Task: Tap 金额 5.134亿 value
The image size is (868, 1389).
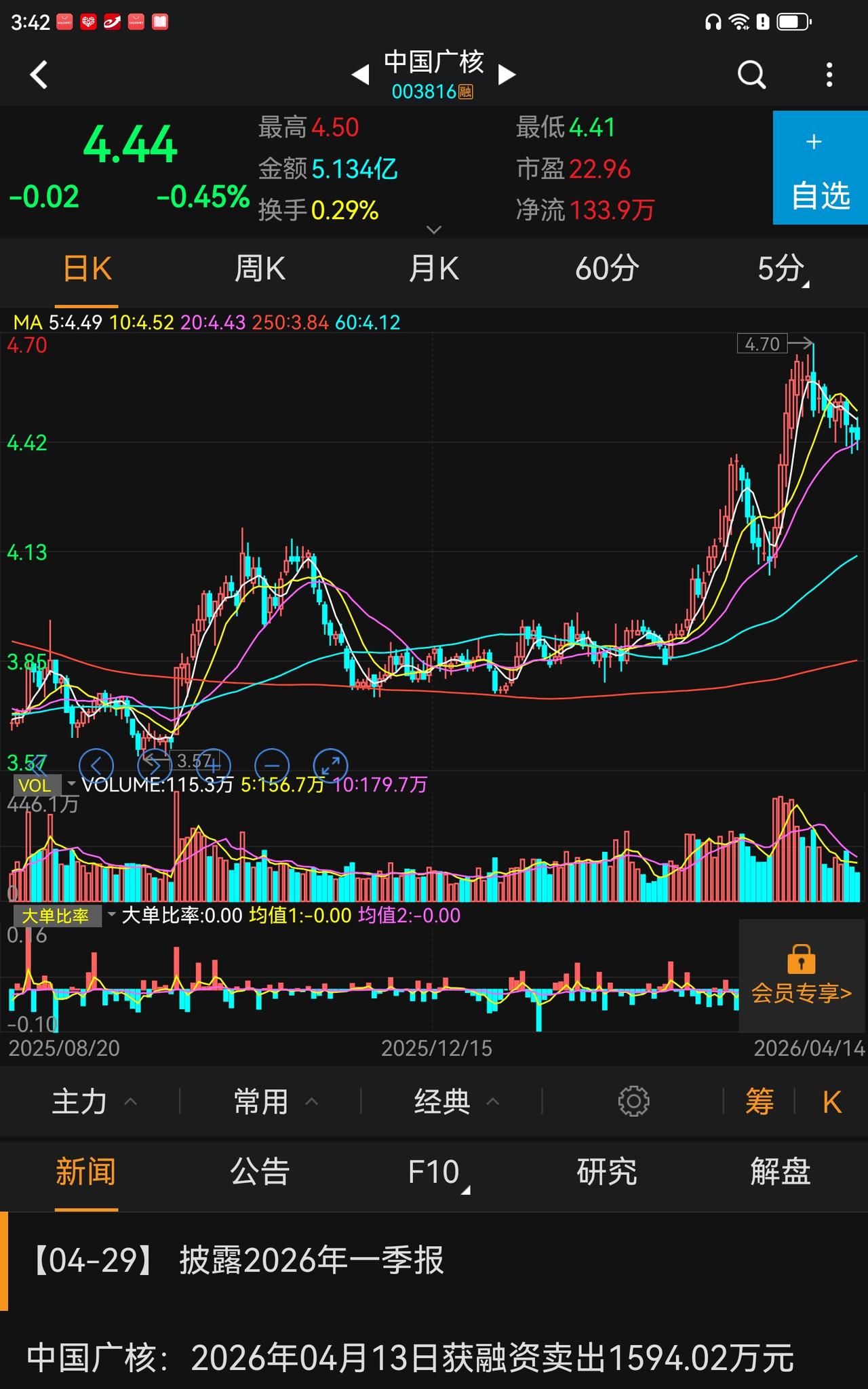Action: 355,169
